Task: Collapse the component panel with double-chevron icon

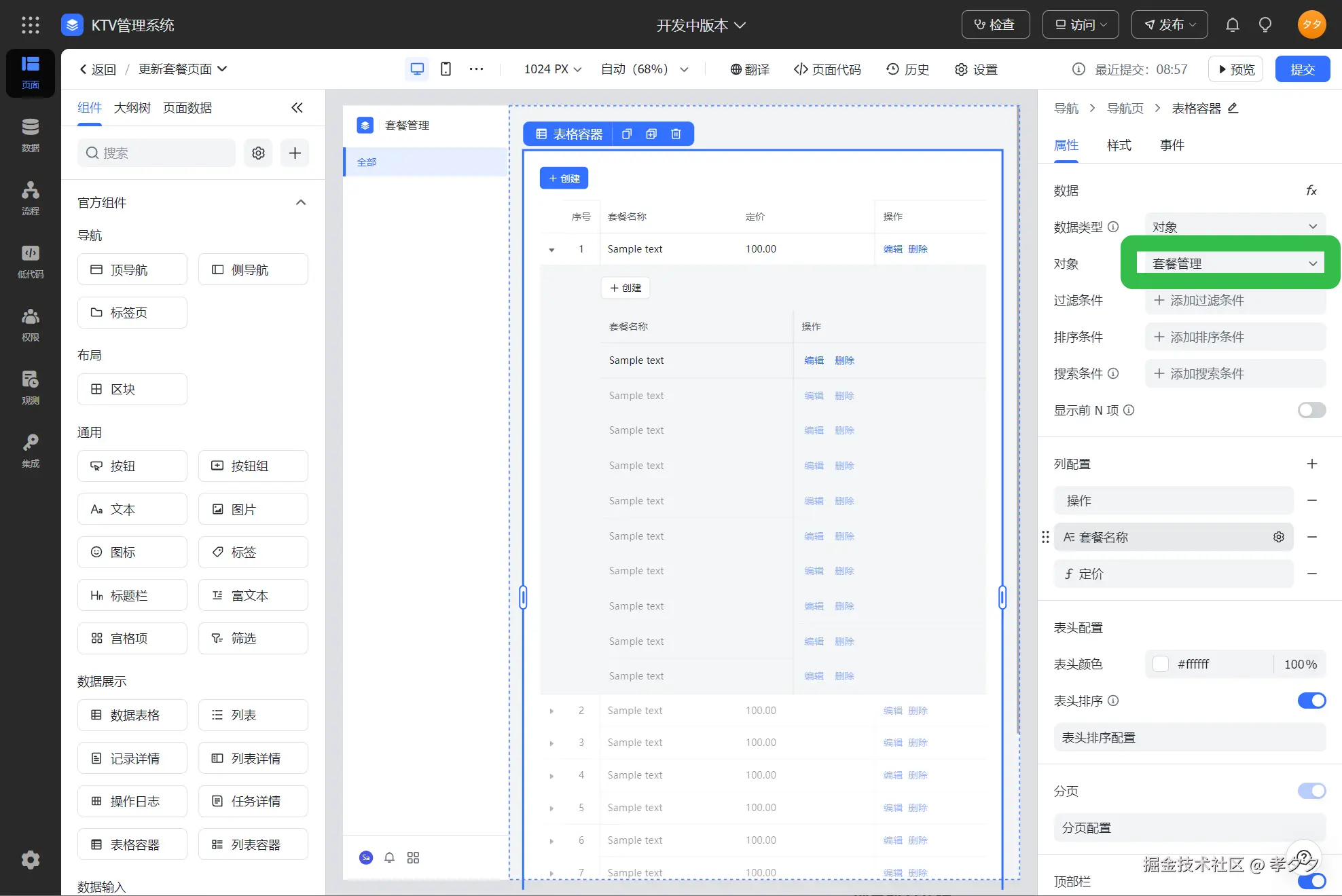Action: point(297,107)
